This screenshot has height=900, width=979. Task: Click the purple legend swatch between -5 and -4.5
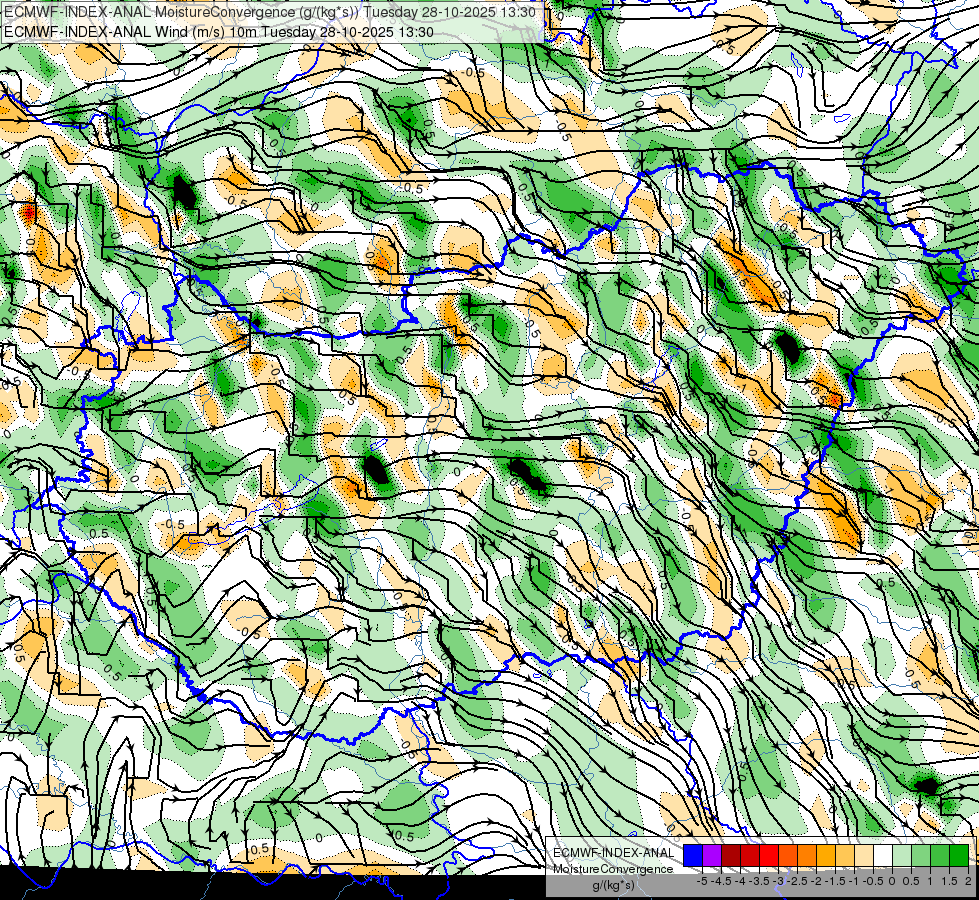712,856
